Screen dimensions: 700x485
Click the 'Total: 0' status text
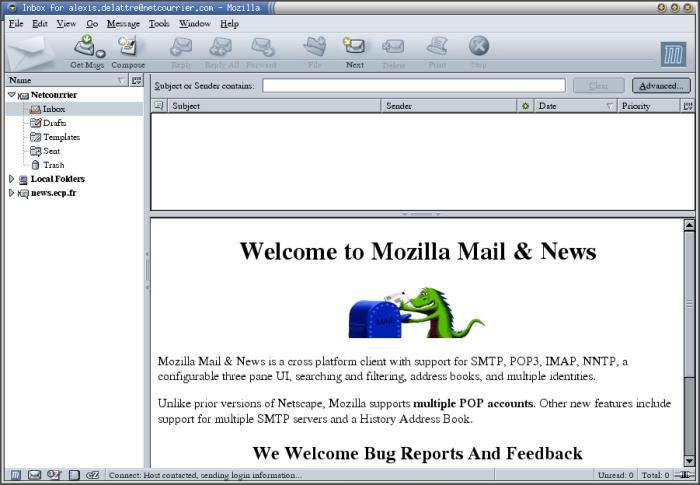pos(655,475)
